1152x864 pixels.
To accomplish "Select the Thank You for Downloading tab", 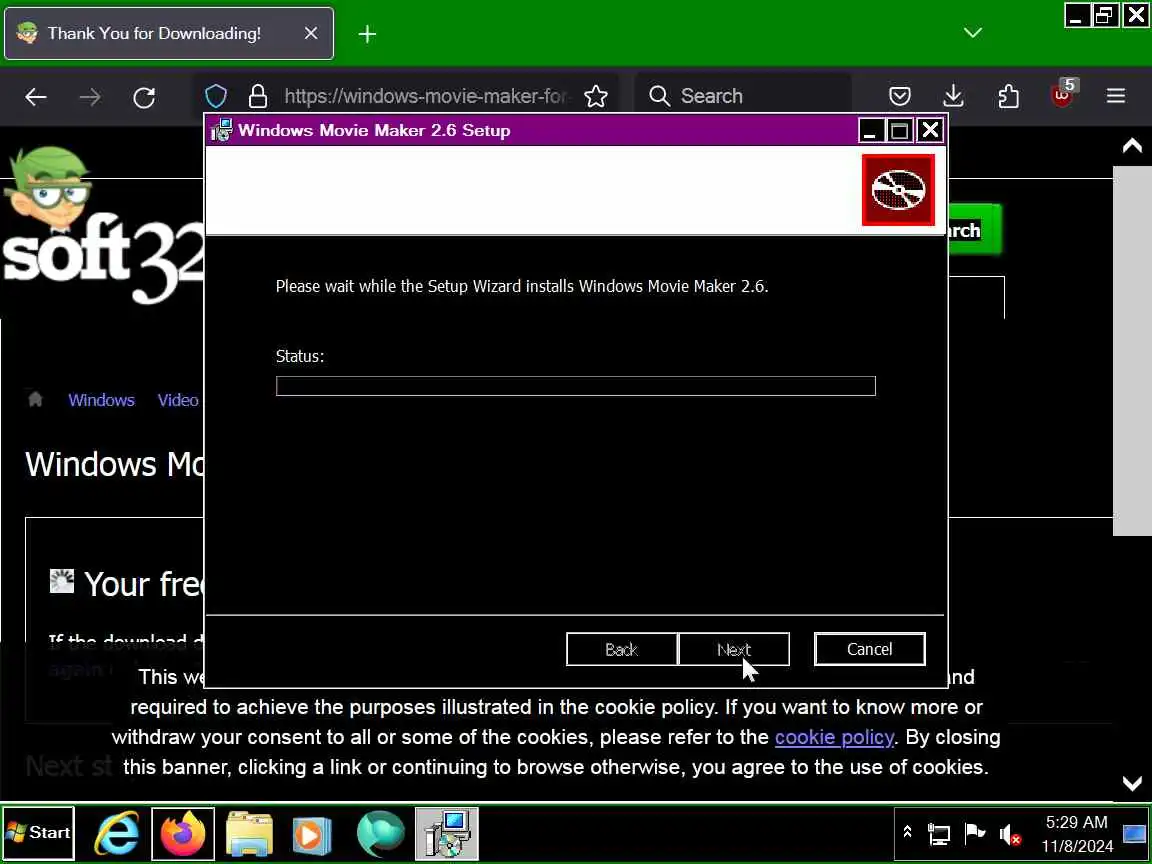I will pos(169,34).
